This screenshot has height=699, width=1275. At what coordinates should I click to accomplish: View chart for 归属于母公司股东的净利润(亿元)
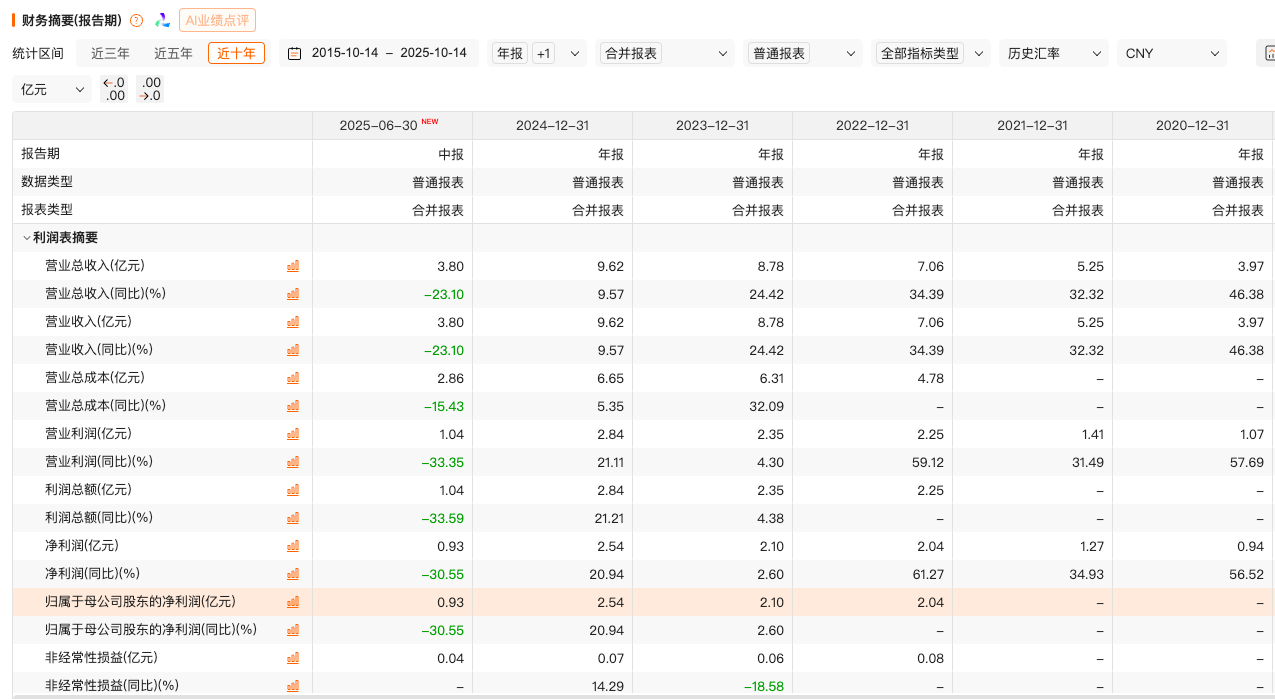[293, 602]
